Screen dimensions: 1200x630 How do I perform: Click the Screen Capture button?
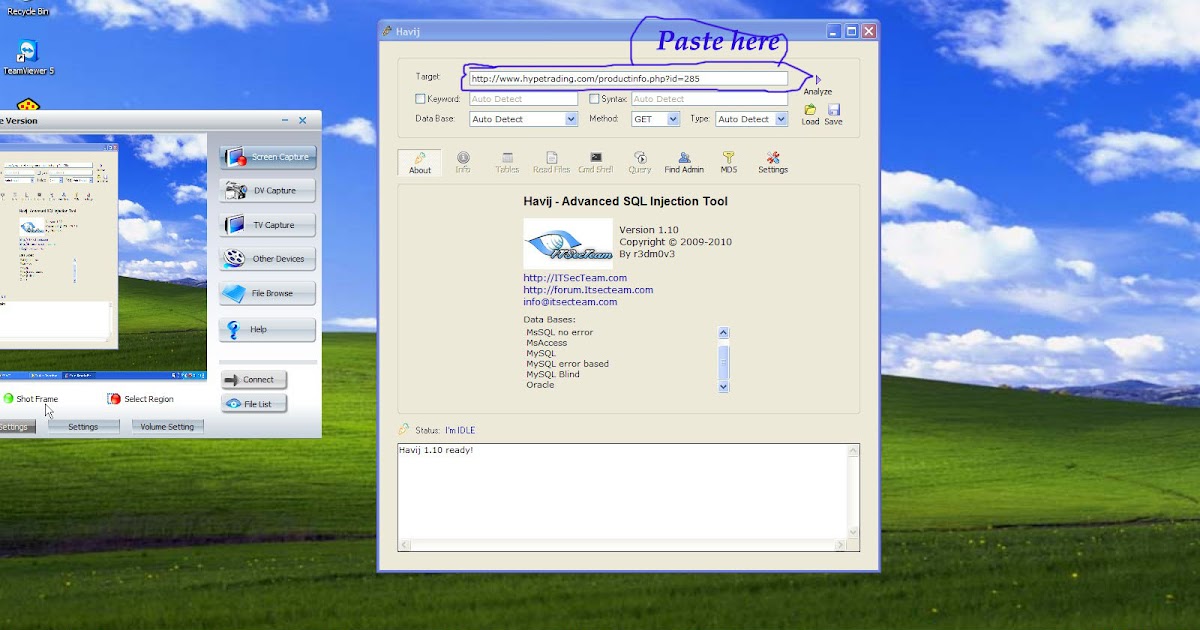[268, 157]
